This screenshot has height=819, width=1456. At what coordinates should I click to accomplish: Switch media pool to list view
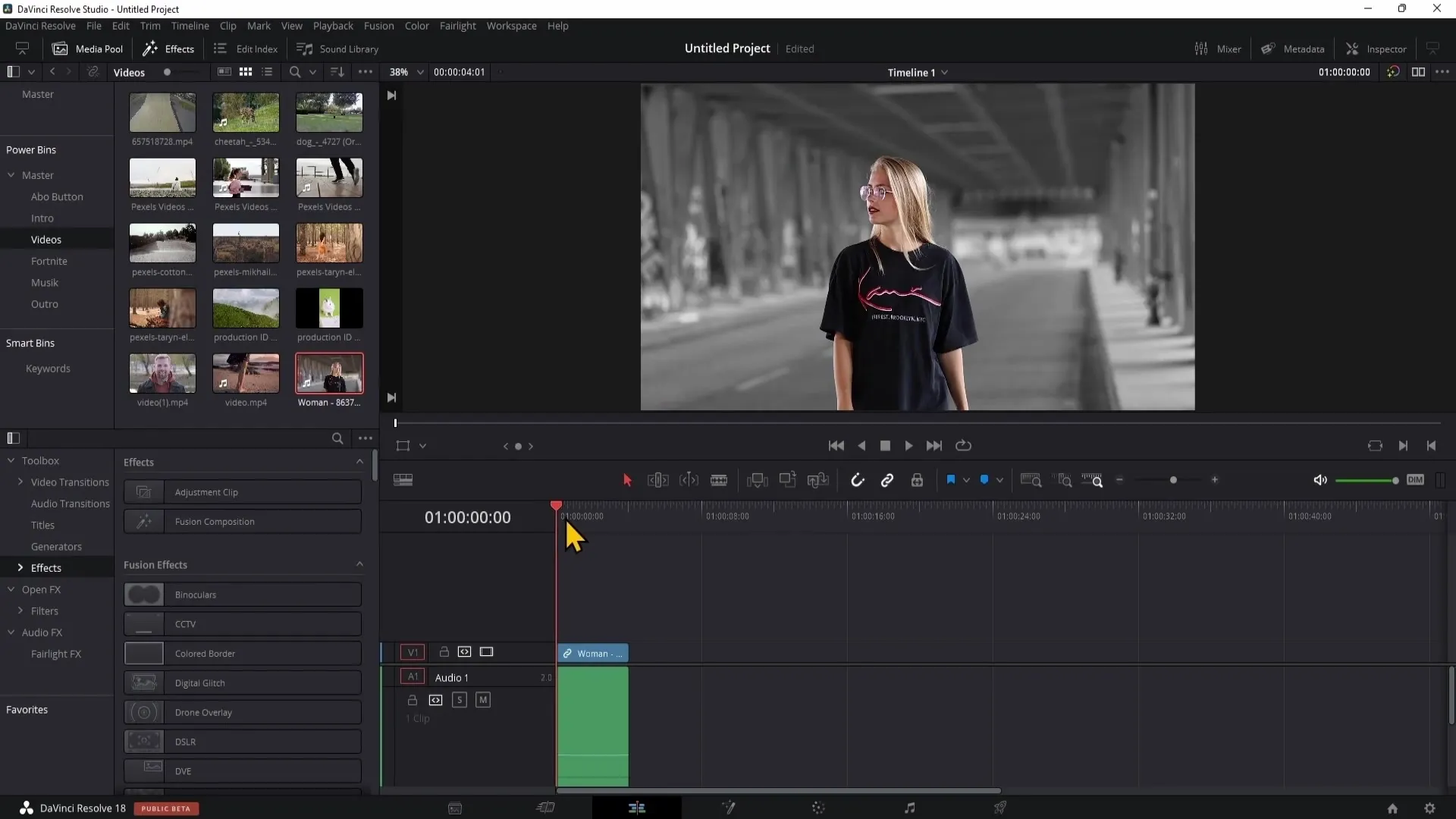pos(267,72)
